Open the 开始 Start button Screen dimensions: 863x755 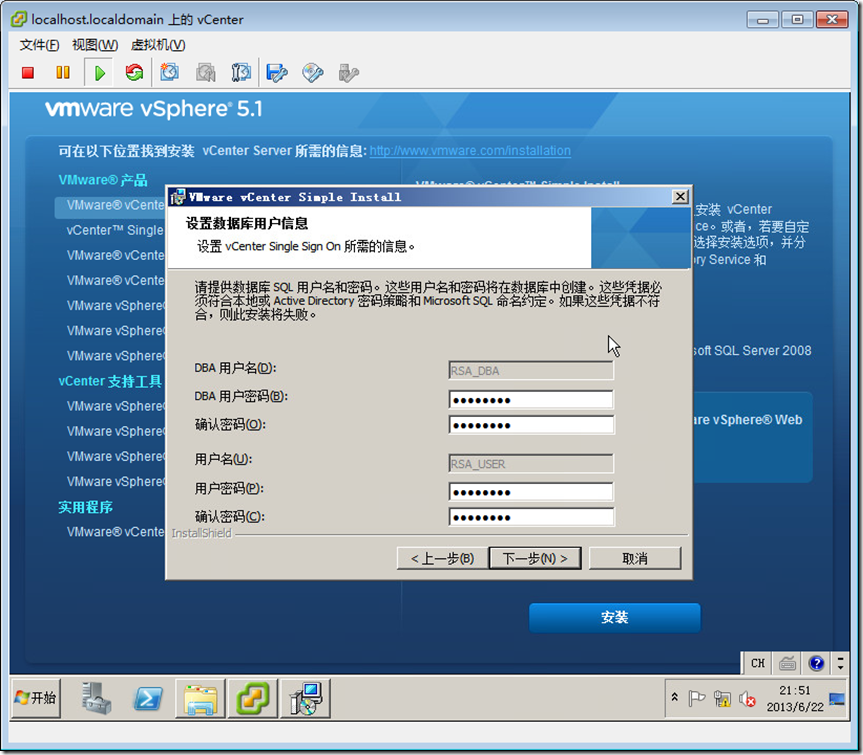(36, 698)
